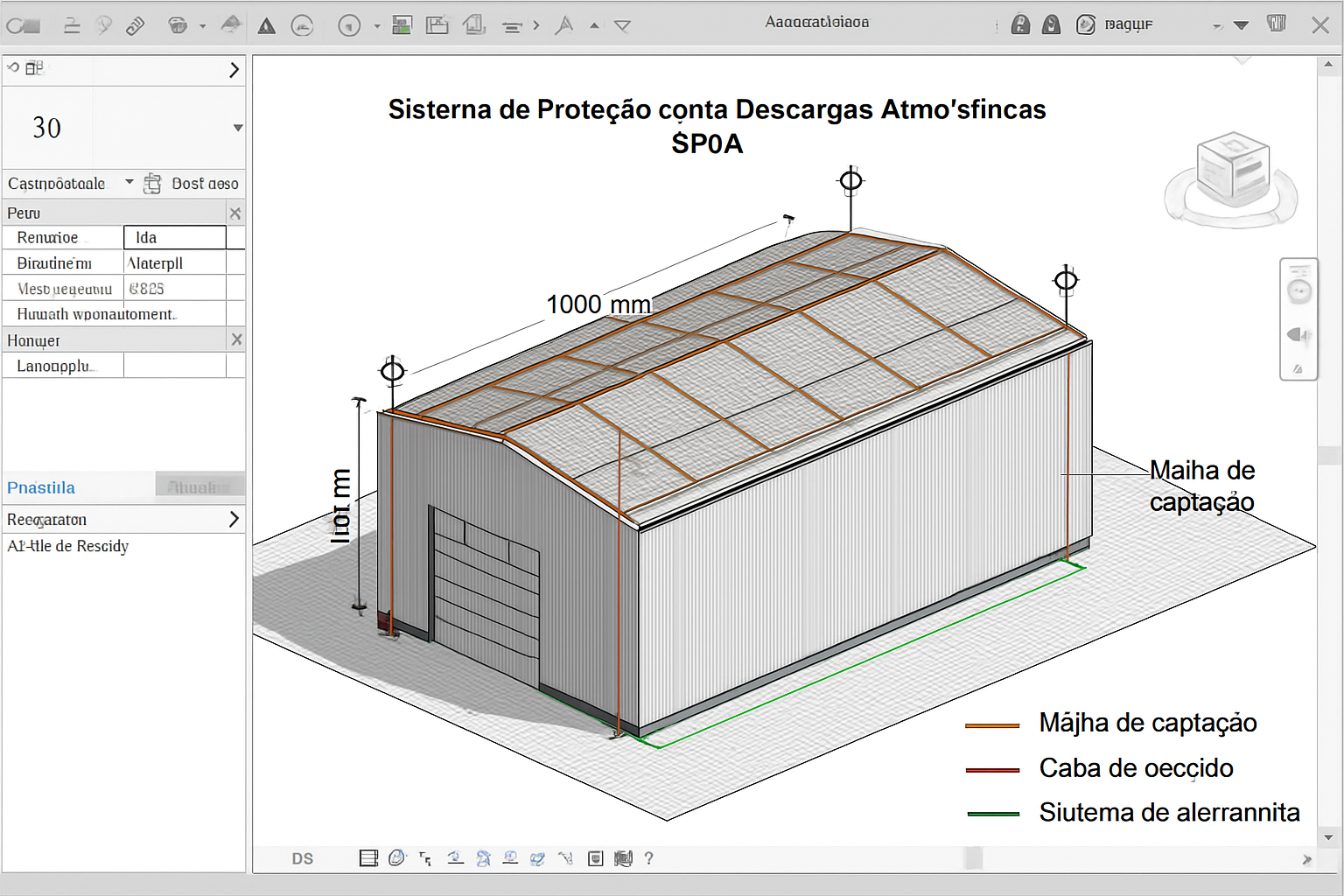Open the dropdown arrow beside the circle tool
This screenshot has width=1344, height=896.
point(377,26)
